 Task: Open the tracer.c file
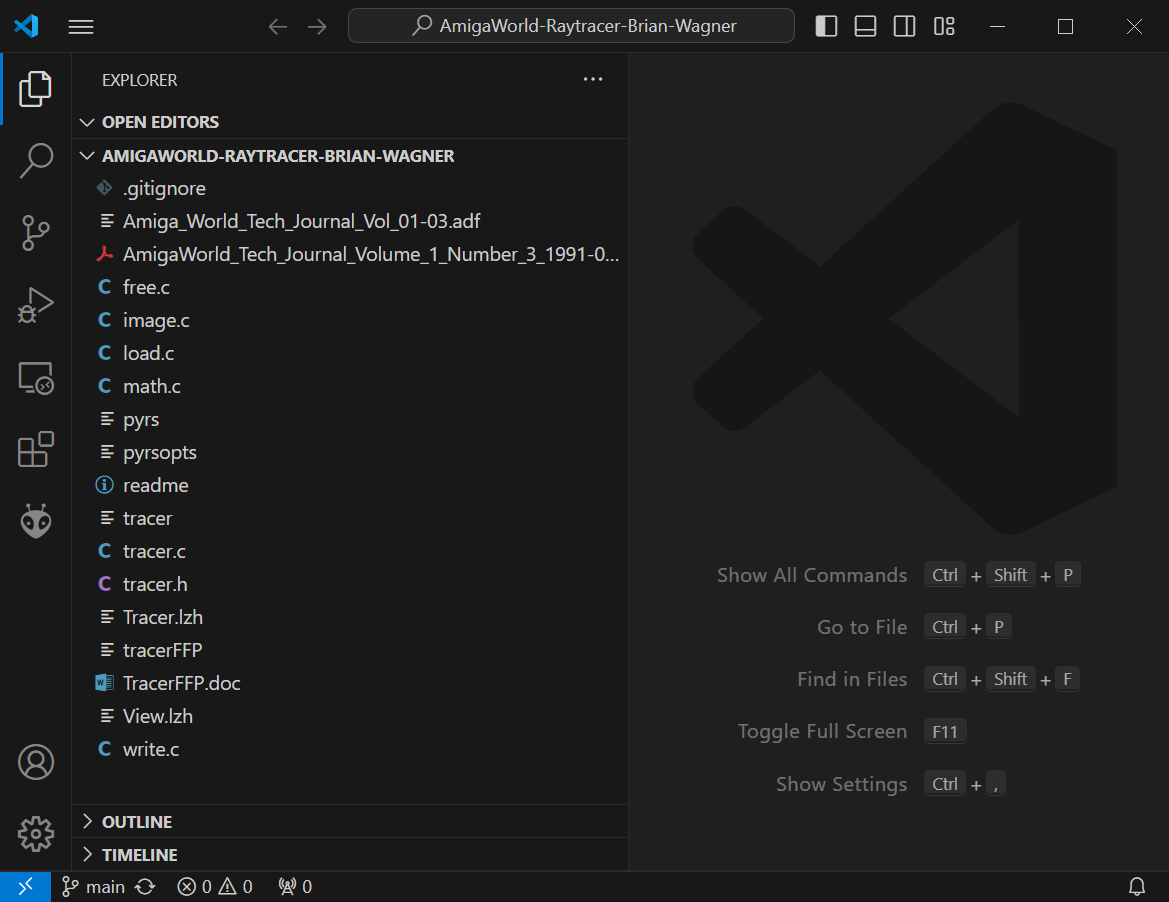[349, 551]
